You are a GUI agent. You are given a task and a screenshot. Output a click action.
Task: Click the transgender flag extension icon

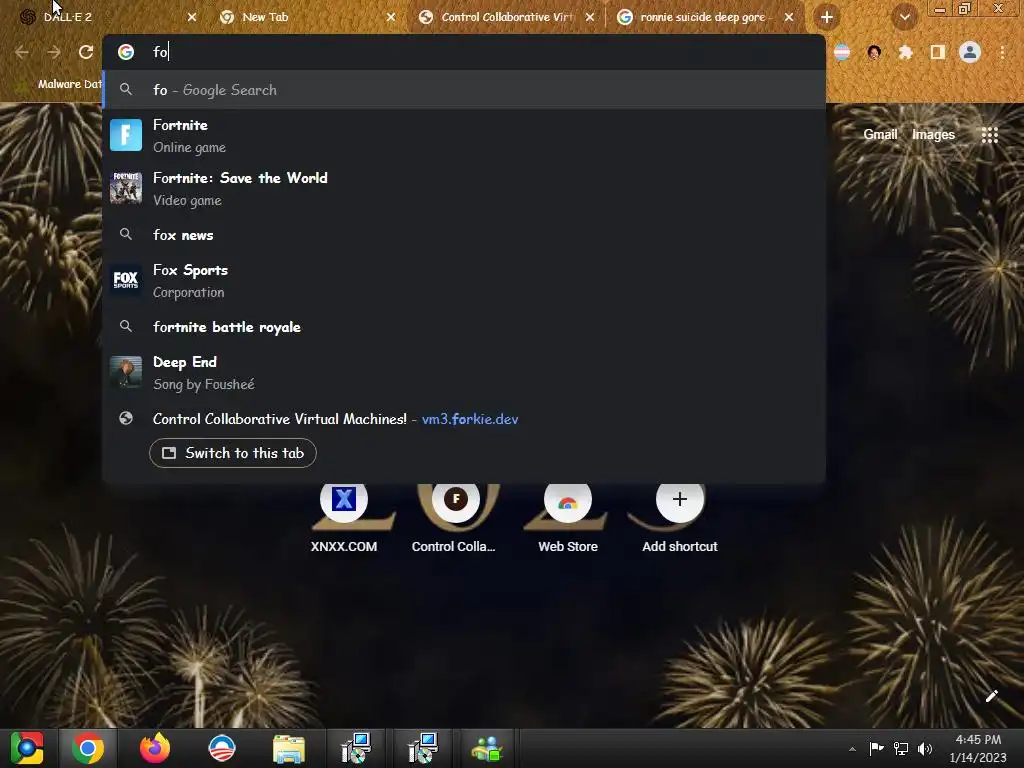pos(842,52)
